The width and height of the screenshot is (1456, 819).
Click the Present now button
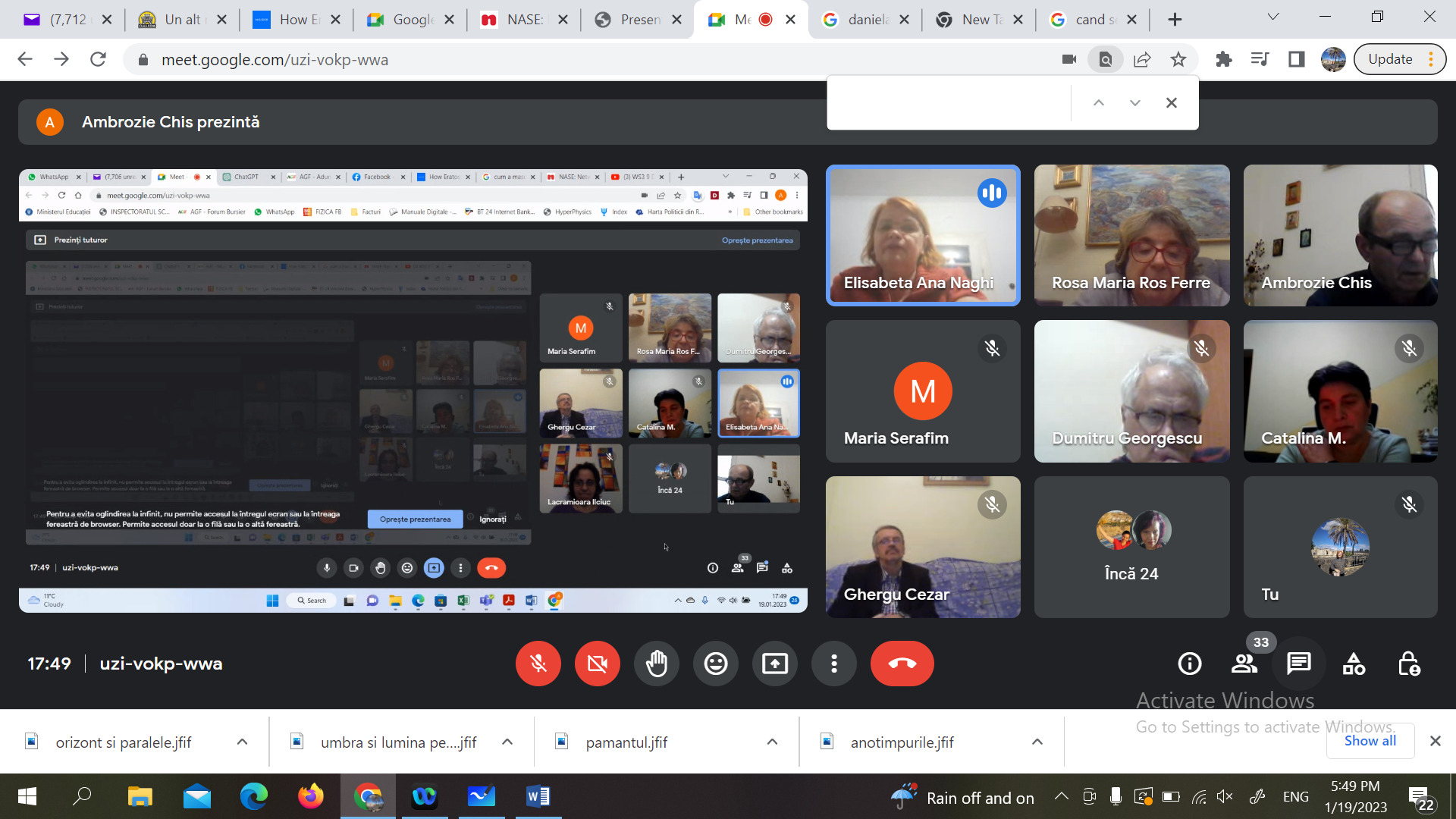pos(775,664)
